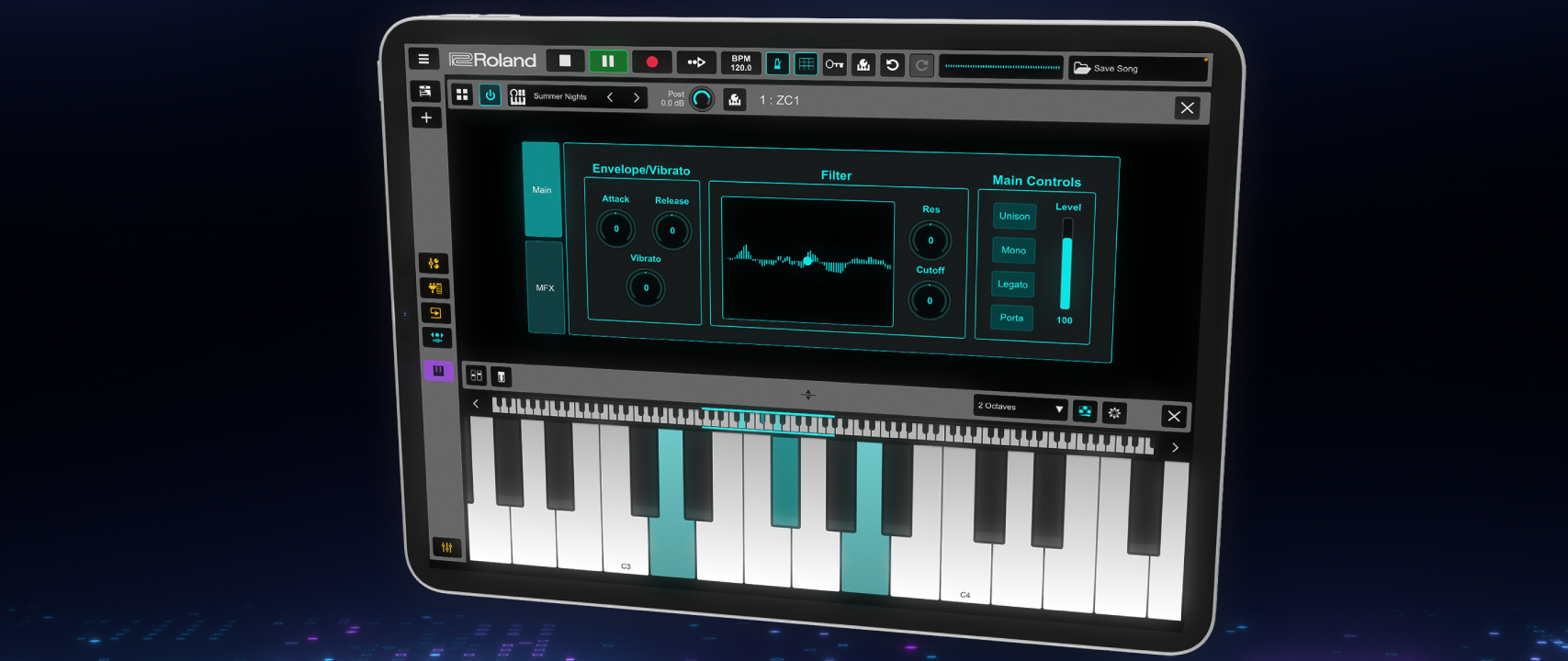This screenshot has width=1568, height=661.
Task: Open keyboard settings gear icon
Action: (x=1114, y=413)
